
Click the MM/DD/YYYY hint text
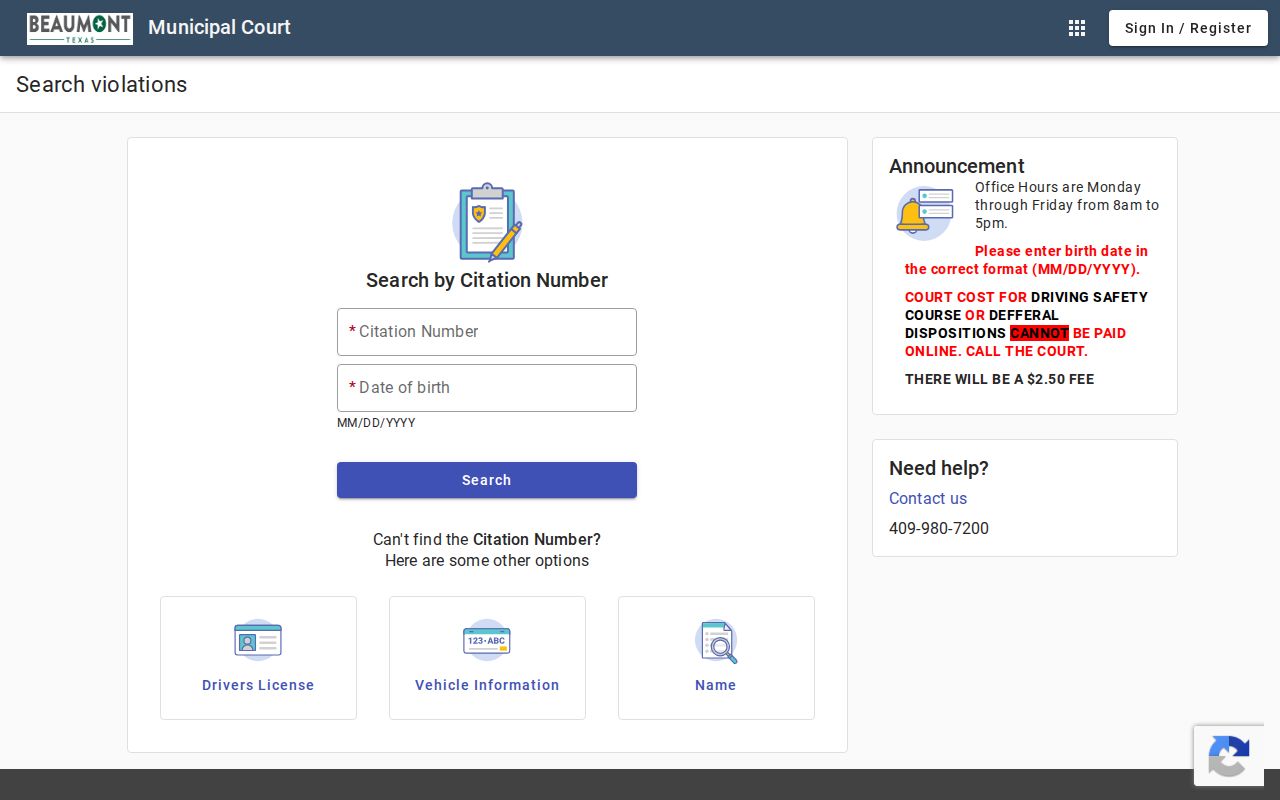pos(376,423)
